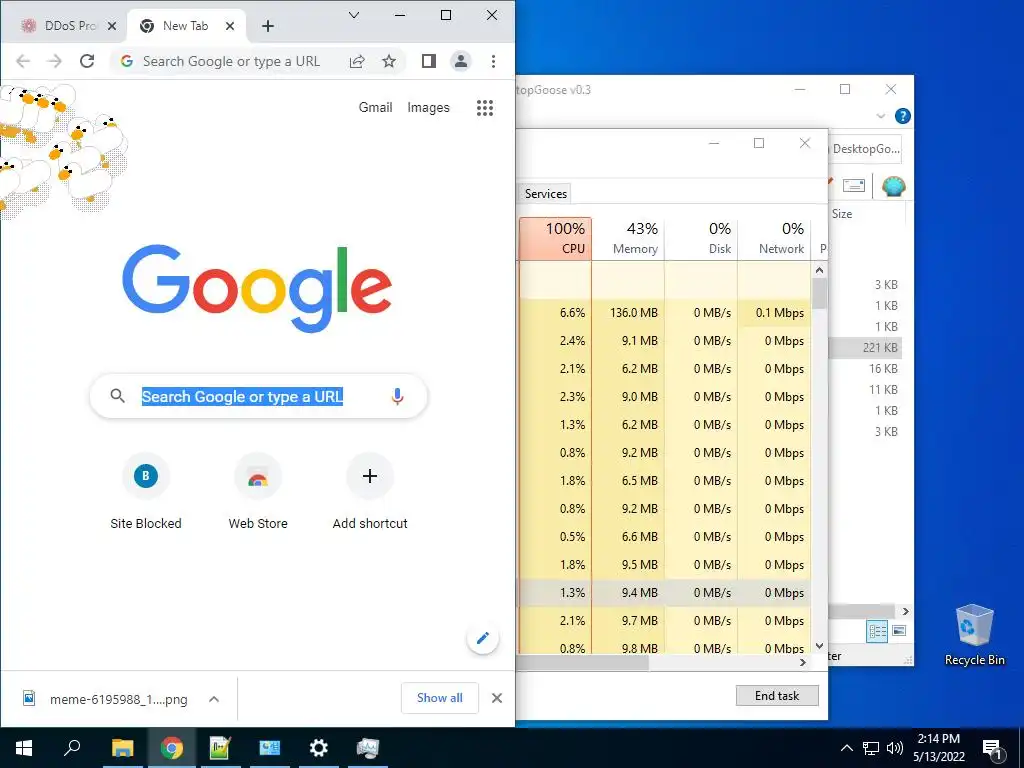Open network status in tray
1024x768 pixels.
point(871,748)
